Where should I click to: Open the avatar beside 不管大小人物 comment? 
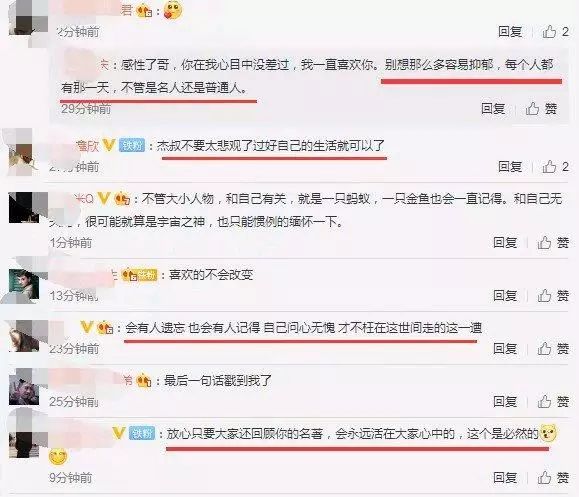[x=24, y=207]
